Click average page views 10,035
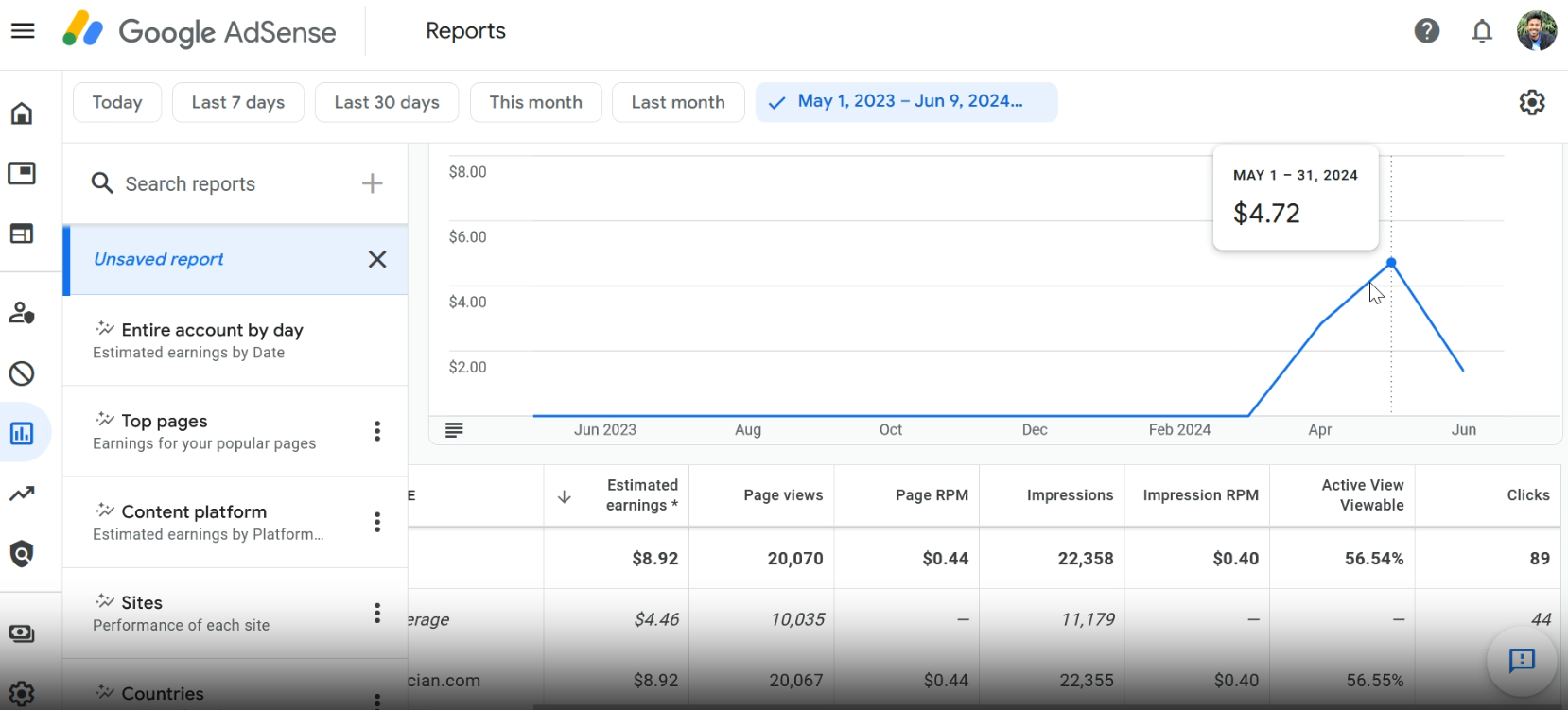The height and width of the screenshot is (710, 1568). click(797, 619)
